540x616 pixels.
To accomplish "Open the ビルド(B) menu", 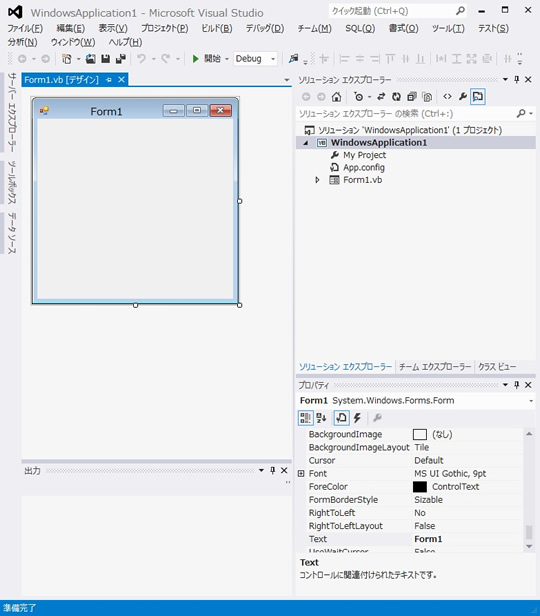I will point(217,28).
